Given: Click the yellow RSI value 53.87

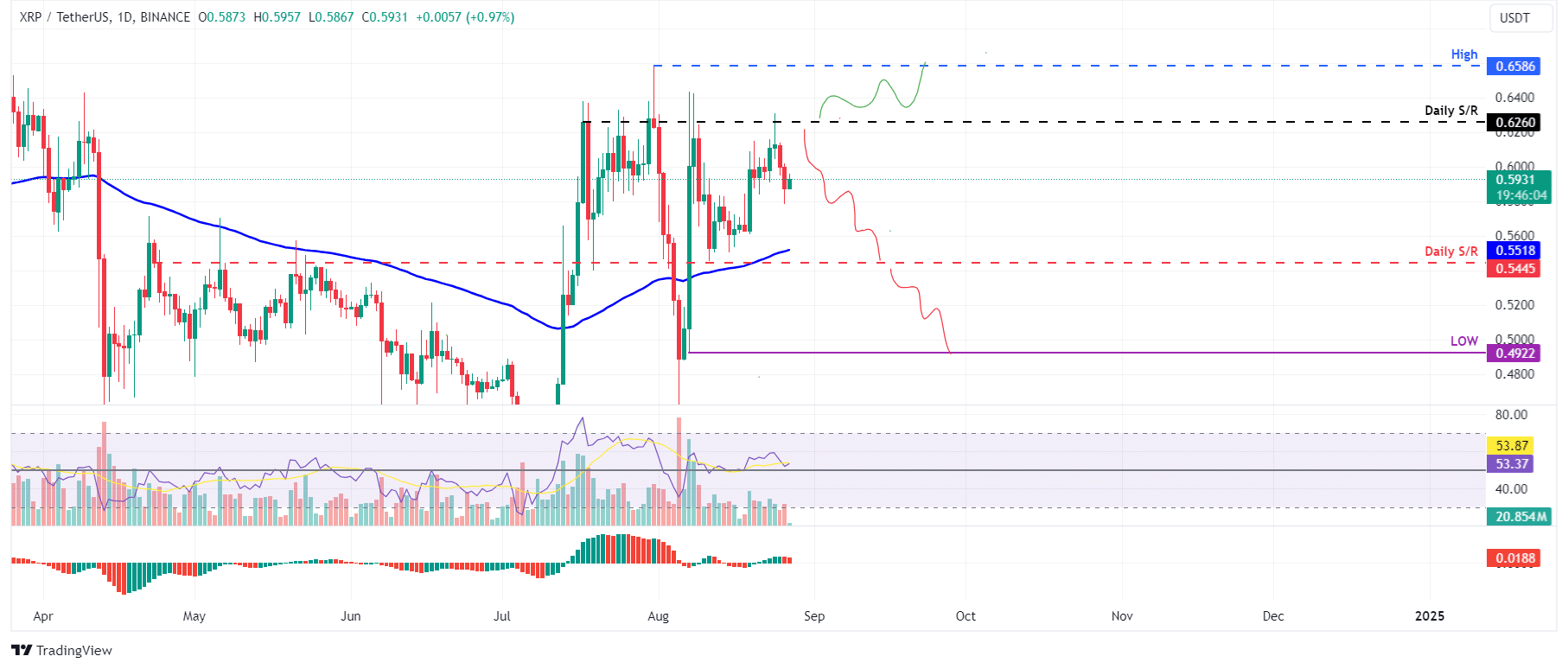Looking at the screenshot, I should (x=1509, y=446).
